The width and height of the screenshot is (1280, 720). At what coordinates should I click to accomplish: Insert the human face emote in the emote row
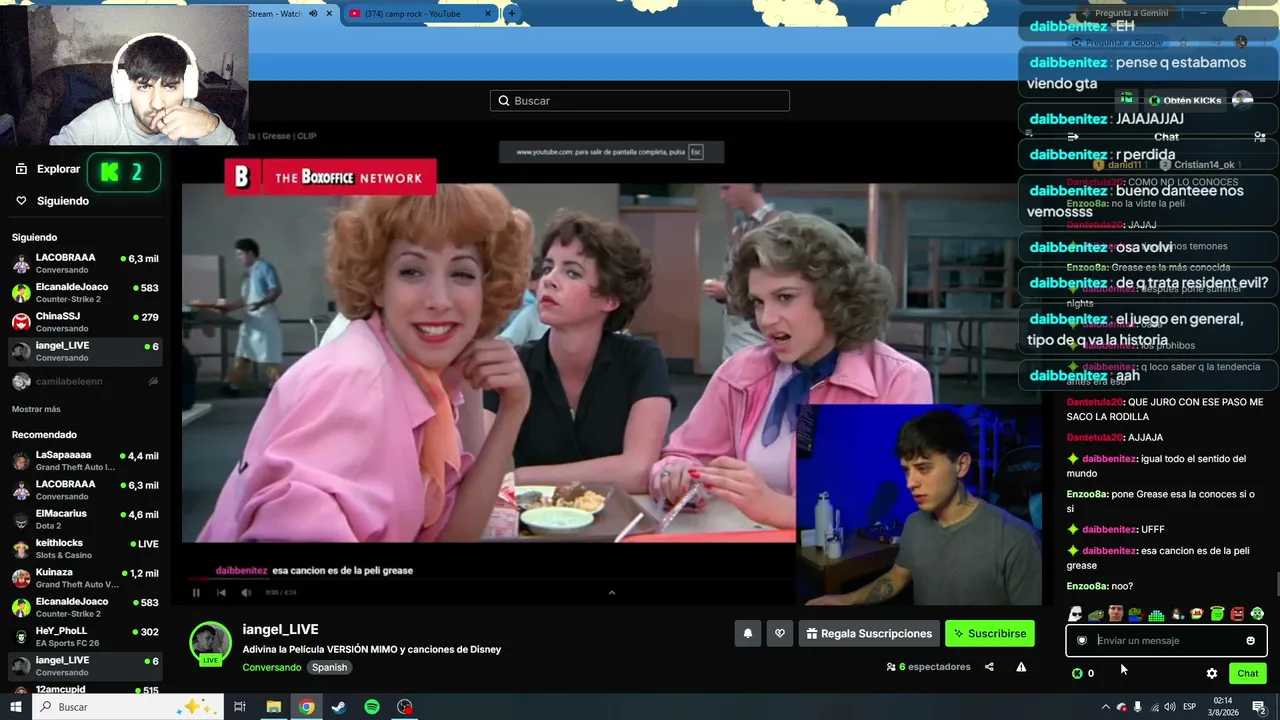point(1115,614)
